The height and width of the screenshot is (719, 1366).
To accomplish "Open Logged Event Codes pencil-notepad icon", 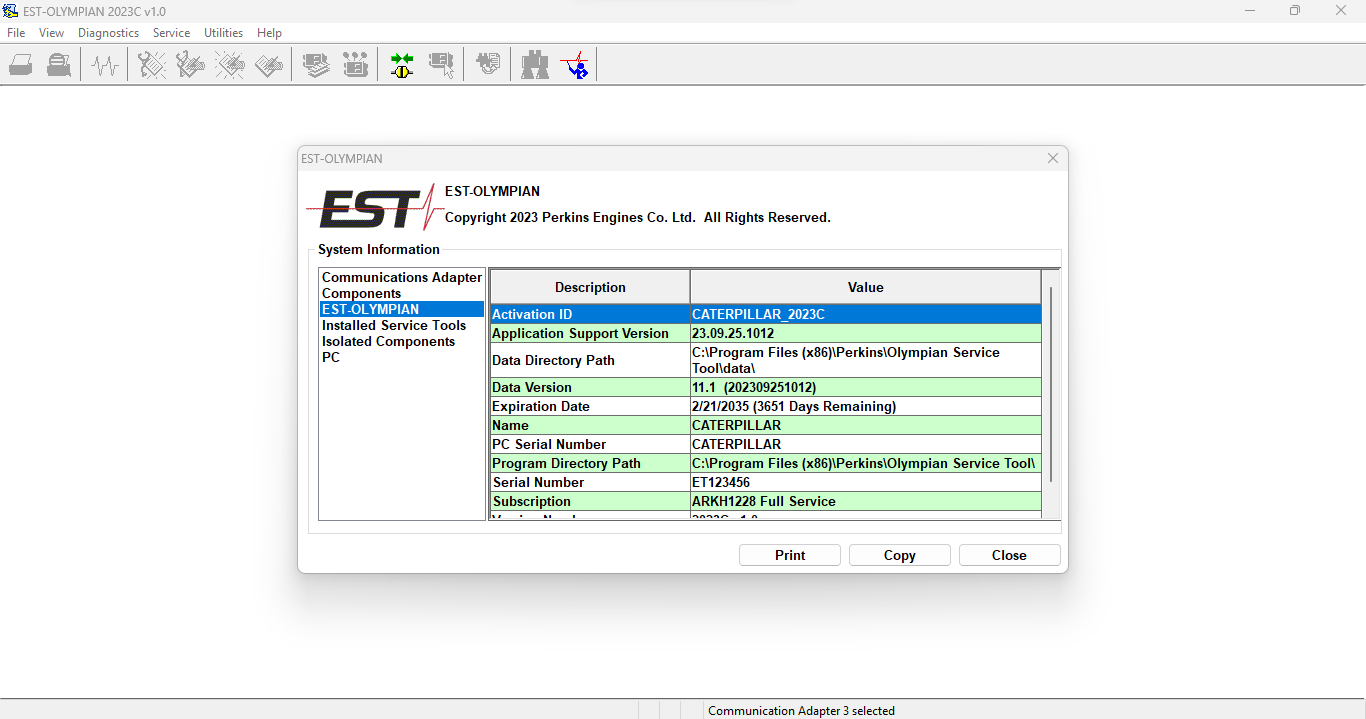I will click(x=269, y=66).
